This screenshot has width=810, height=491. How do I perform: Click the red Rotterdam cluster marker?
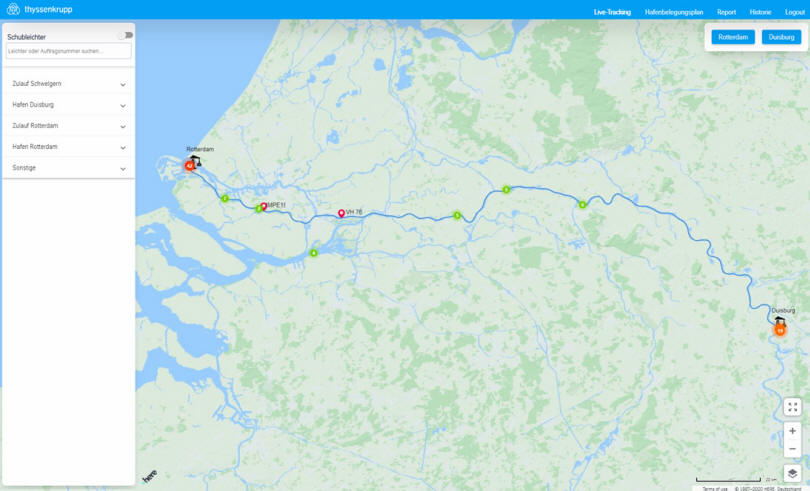click(x=190, y=165)
